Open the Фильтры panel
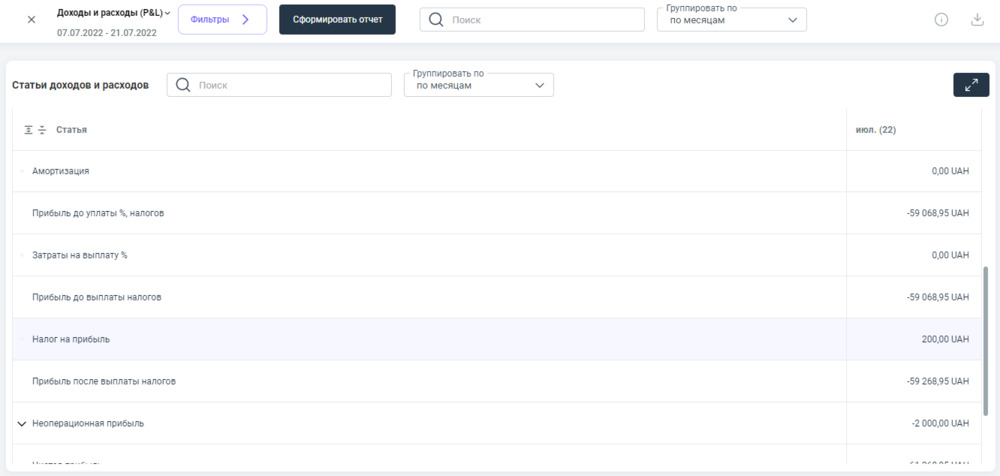The height and width of the screenshot is (476, 1000). tap(222, 19)
